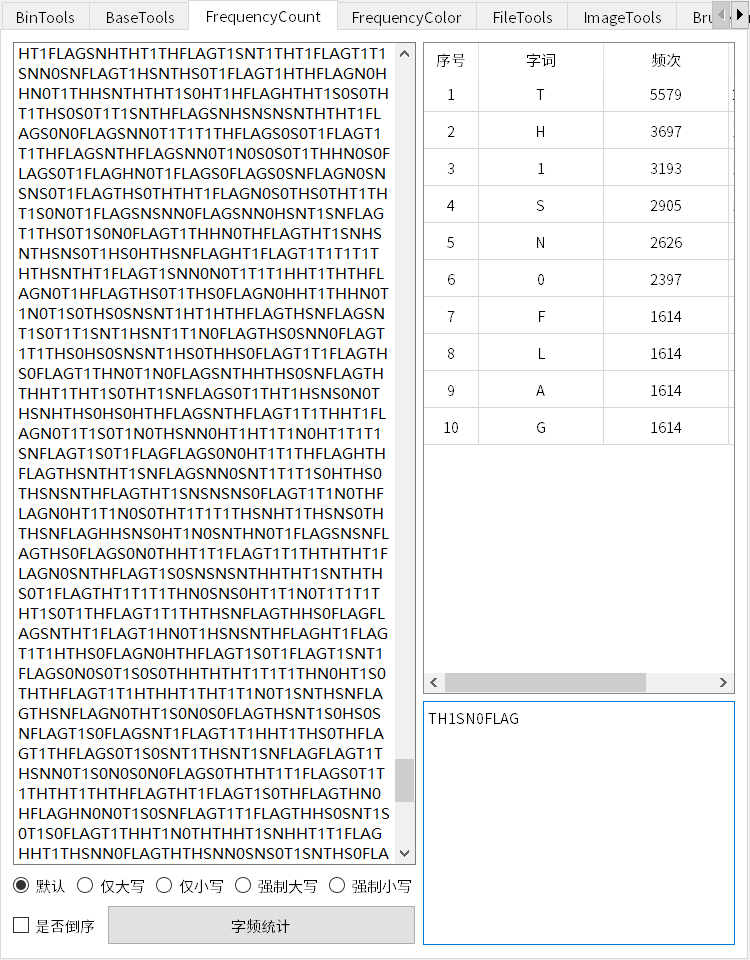Select the 仅小写 radio option
The height and width of the screenshot is (960, 750).
click(190, 885)
